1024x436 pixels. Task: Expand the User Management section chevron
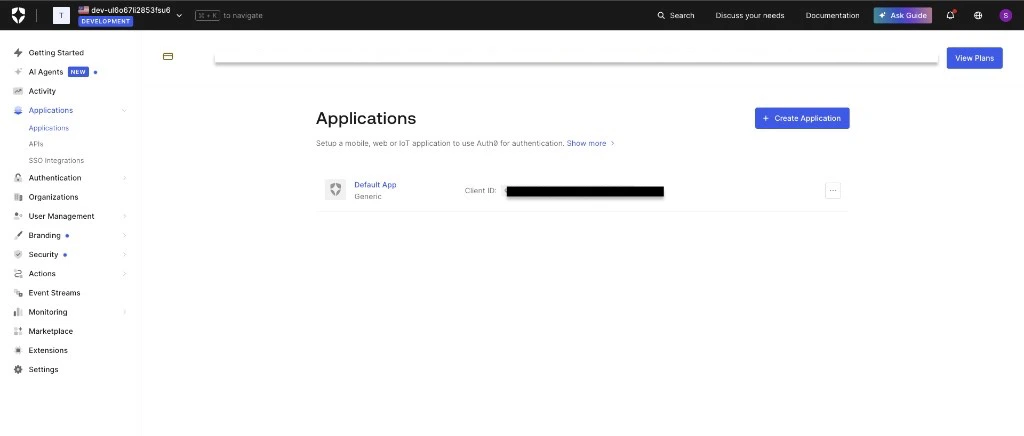pos(124,216)
